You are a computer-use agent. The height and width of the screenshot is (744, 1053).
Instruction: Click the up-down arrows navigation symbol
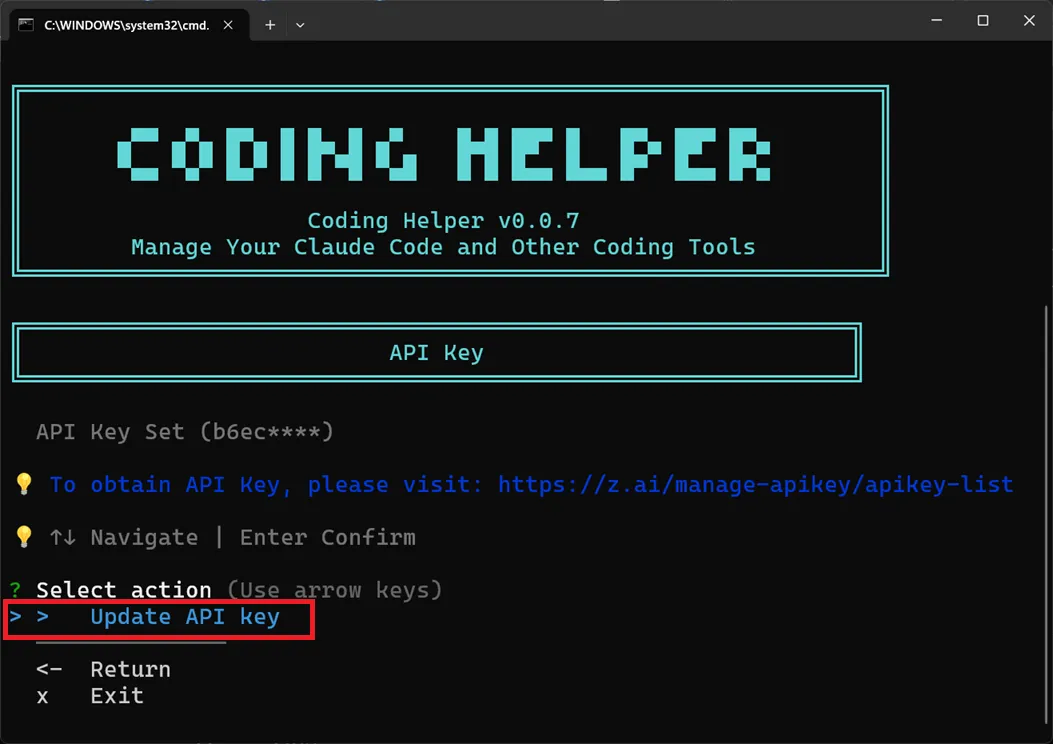[62, 537]
